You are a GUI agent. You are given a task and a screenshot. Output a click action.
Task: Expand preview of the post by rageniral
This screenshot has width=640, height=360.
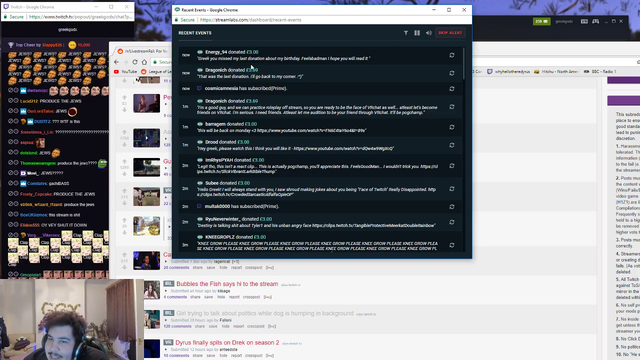[166, 262]
